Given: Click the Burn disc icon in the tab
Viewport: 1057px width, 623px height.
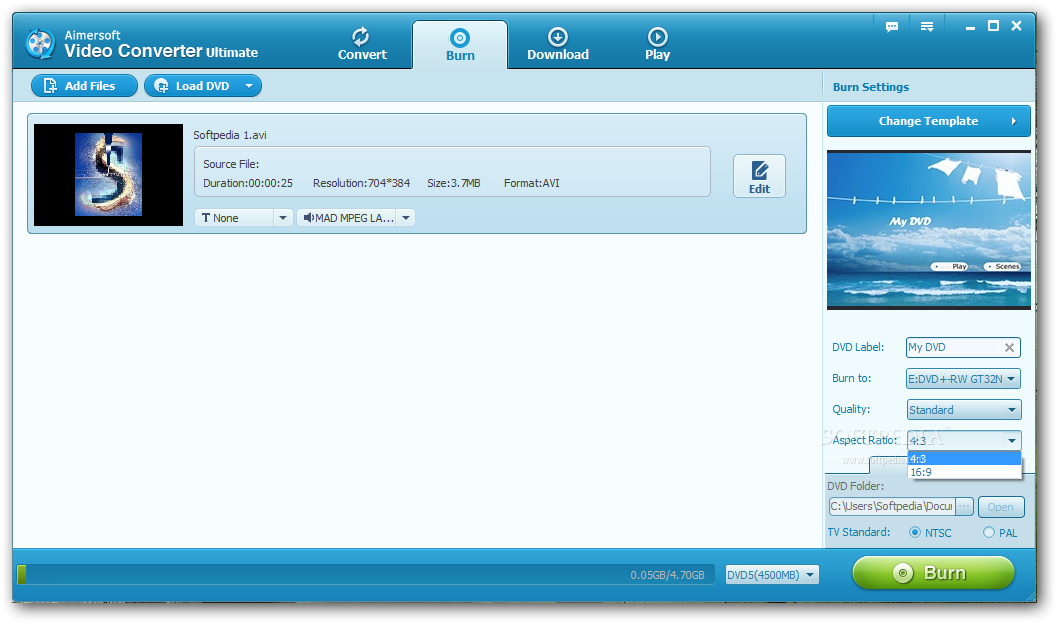Looking at the screenshot, I should tap(460, 38).
